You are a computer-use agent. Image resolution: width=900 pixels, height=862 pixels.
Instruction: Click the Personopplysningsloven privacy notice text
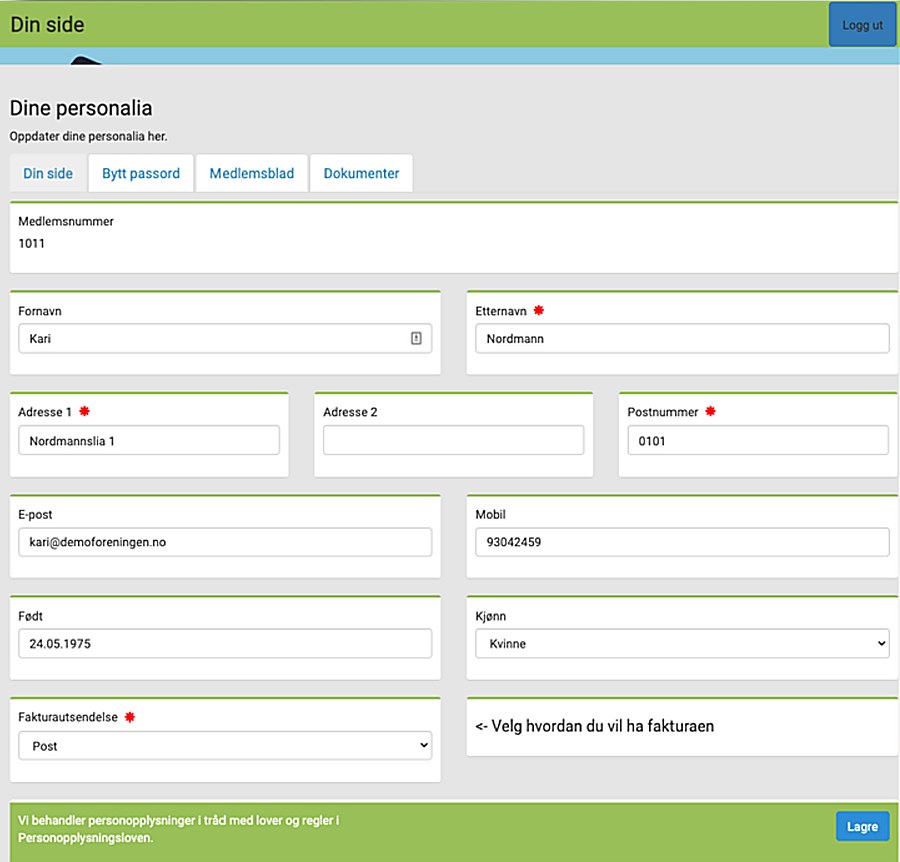179,829
